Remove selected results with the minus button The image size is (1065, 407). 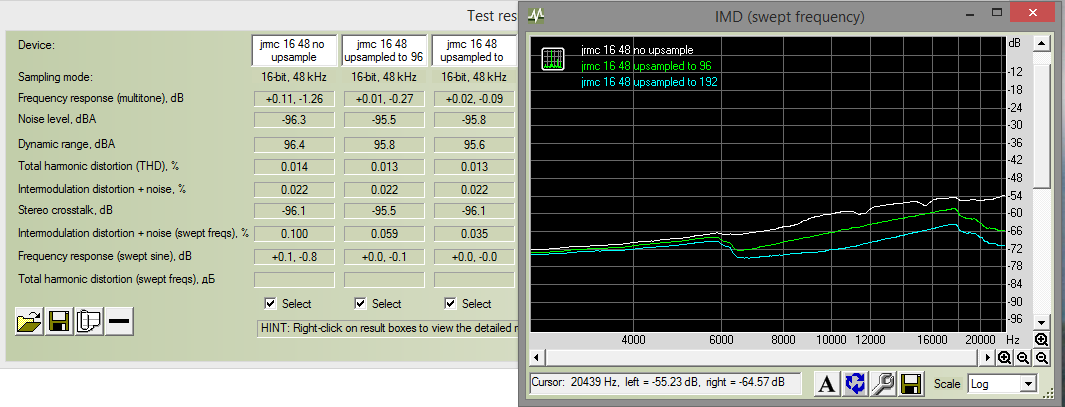point(120,321)
